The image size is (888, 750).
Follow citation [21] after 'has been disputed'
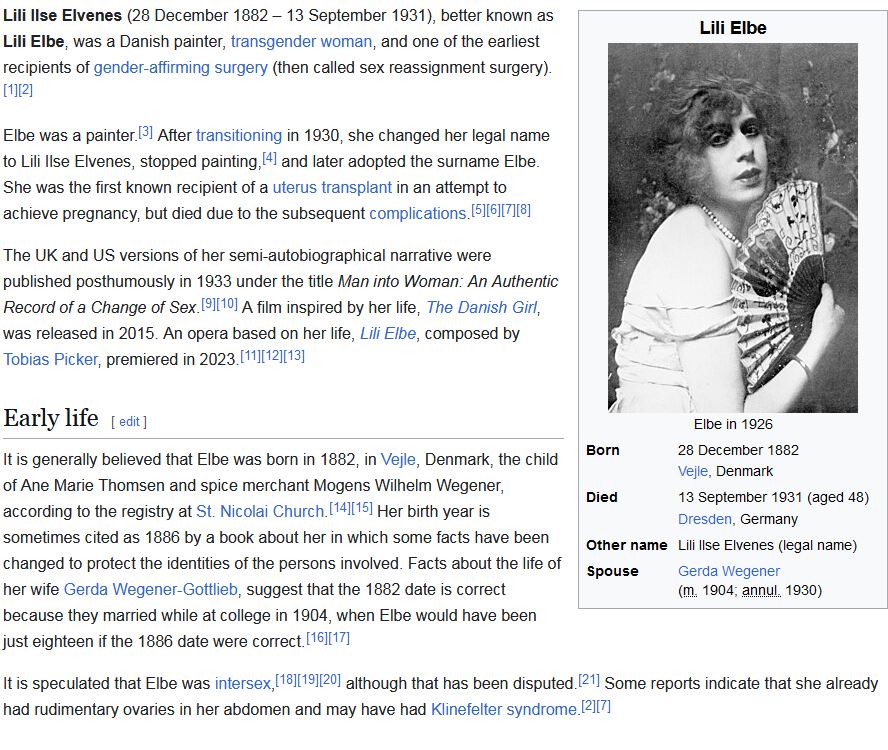589,680
